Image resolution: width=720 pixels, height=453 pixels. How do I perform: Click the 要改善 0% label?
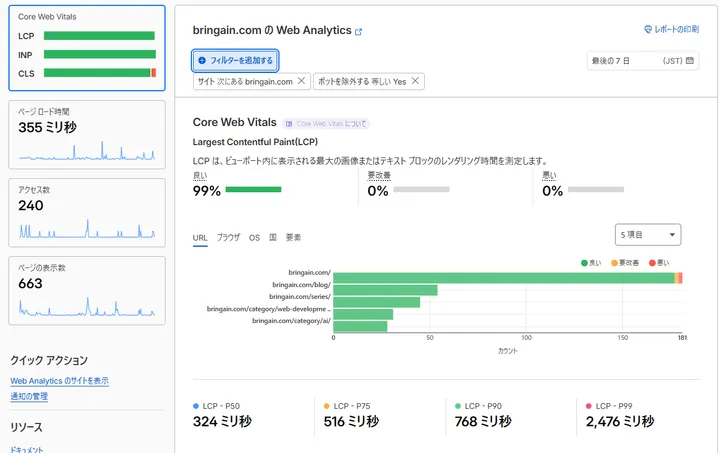(x=379, y=176)
